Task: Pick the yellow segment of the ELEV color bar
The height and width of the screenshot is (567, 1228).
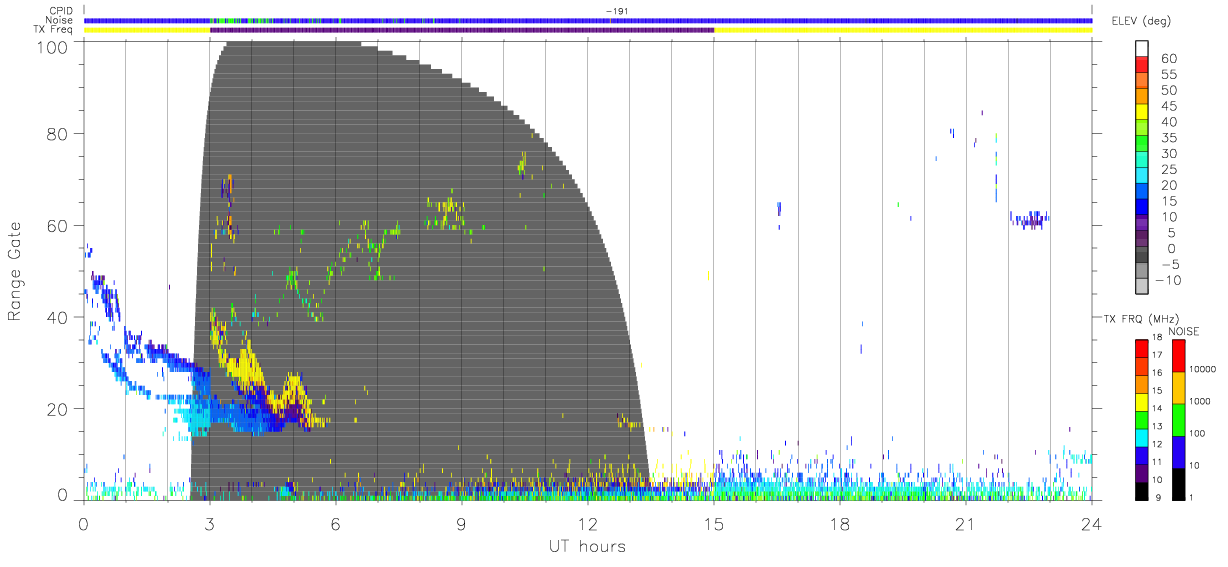Action: coord(1144,114)
